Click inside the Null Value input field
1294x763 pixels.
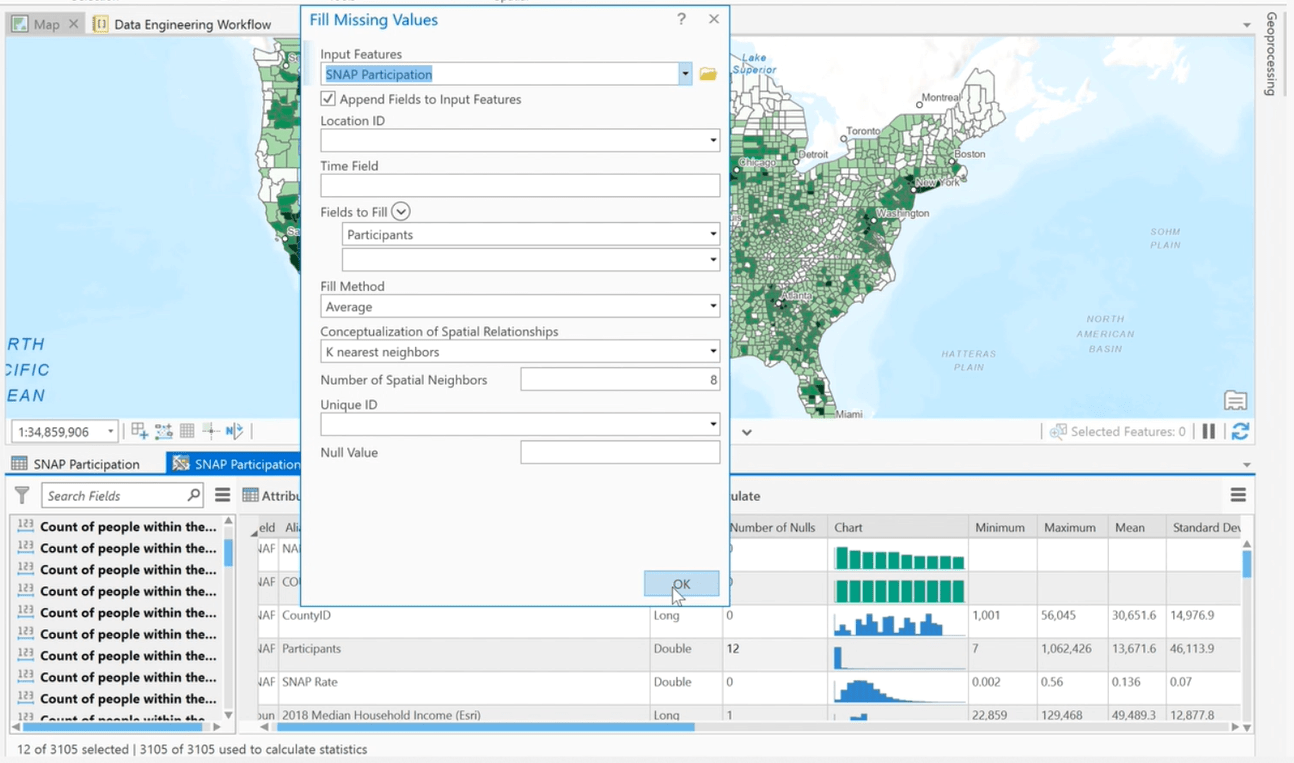tap(619, 452)
